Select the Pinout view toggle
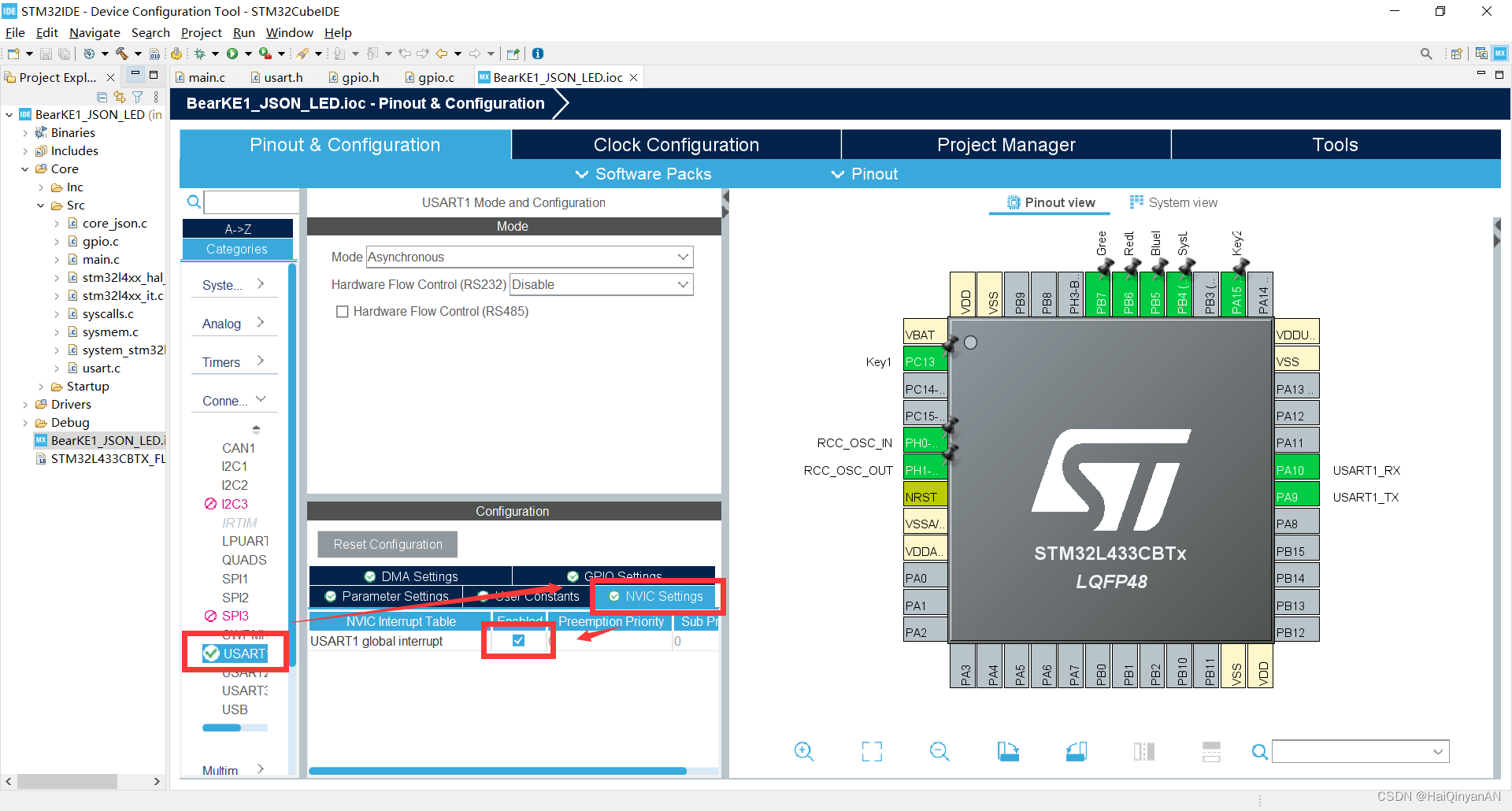The width and height of the screenshot is (1512, 811). pyautogui.click(x=1051, y=202)
